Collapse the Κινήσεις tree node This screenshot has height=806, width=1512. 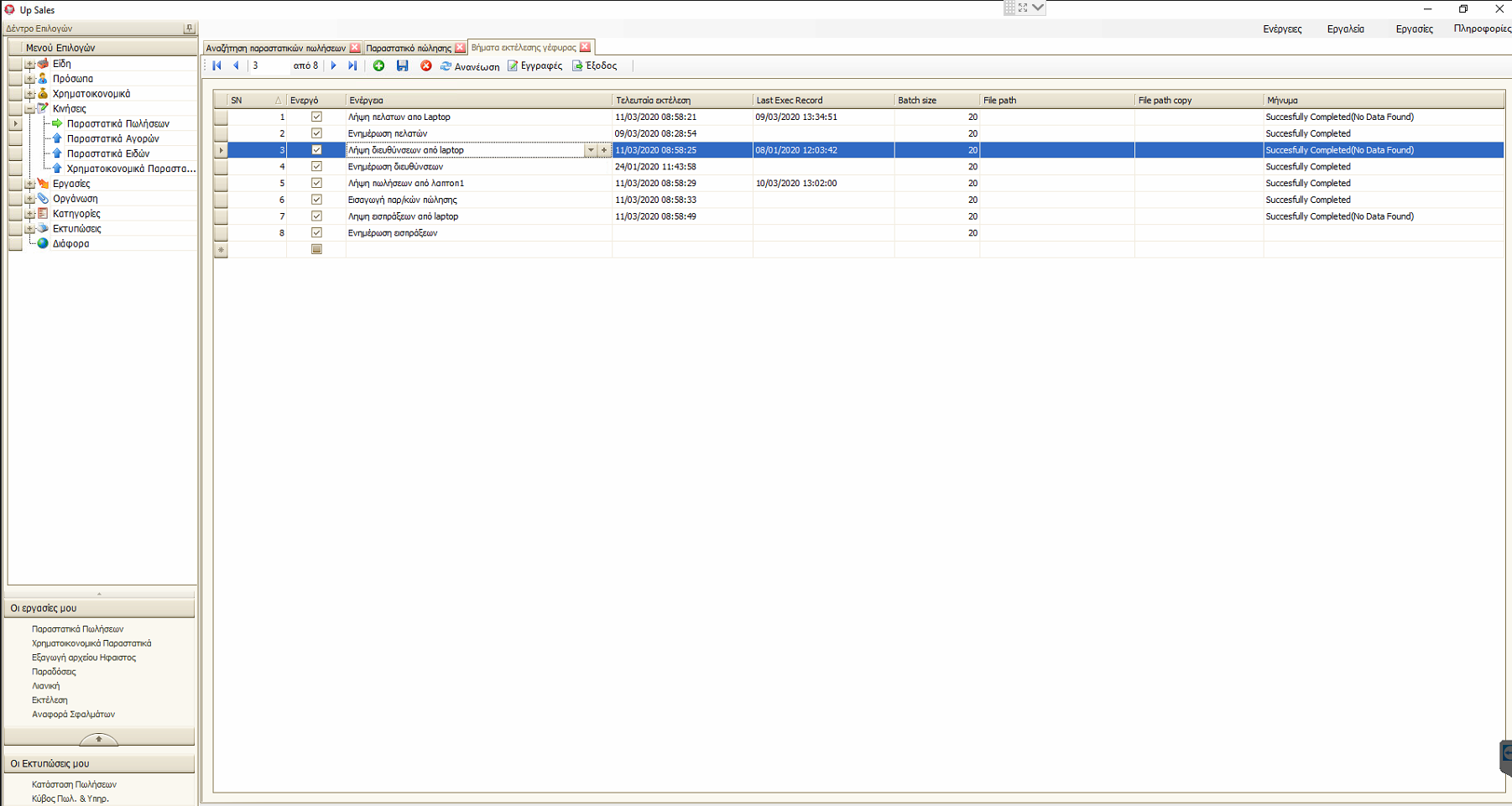point(29,109)
